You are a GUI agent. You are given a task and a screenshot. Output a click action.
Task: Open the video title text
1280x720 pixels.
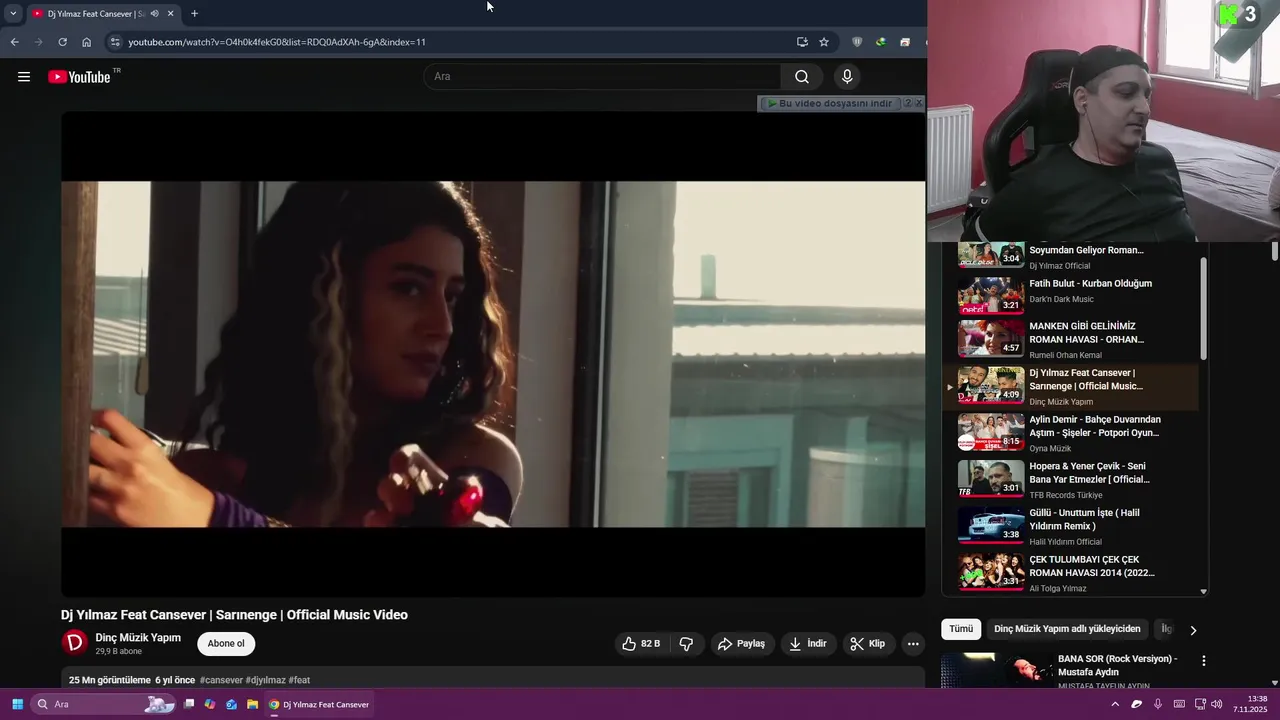234,615
